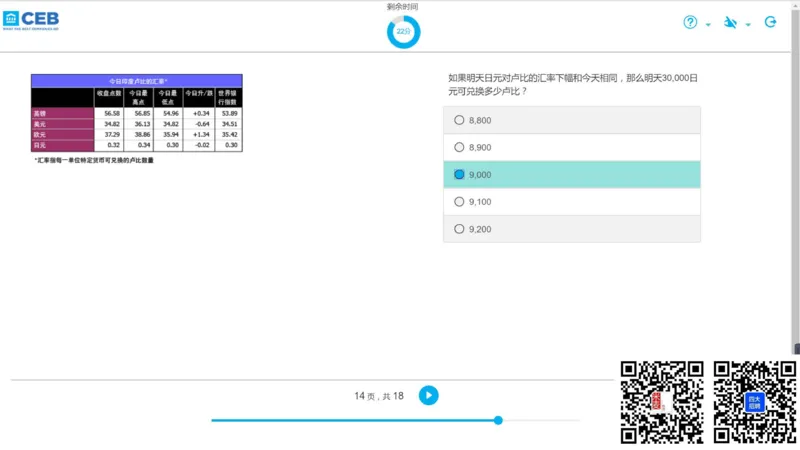Choose the 9,200 answer option

572,229
